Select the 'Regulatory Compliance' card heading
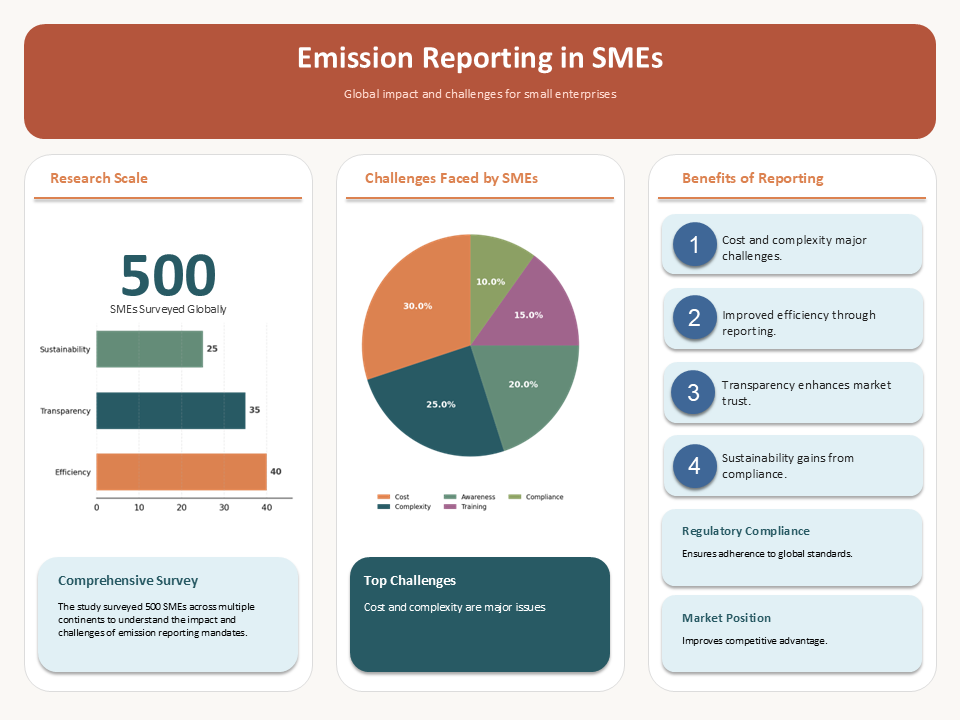This screenshot has height=720, width=960. click(x=746, y=531)
